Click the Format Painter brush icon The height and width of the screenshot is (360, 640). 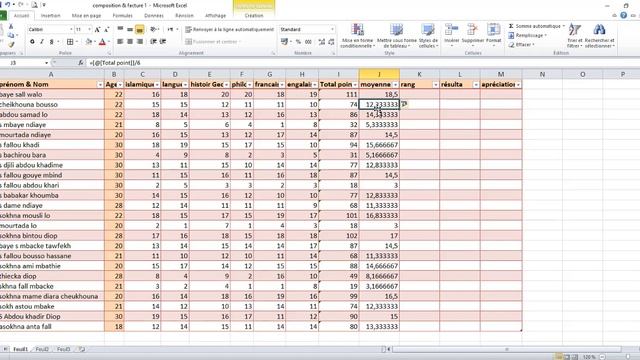point(11,44)
